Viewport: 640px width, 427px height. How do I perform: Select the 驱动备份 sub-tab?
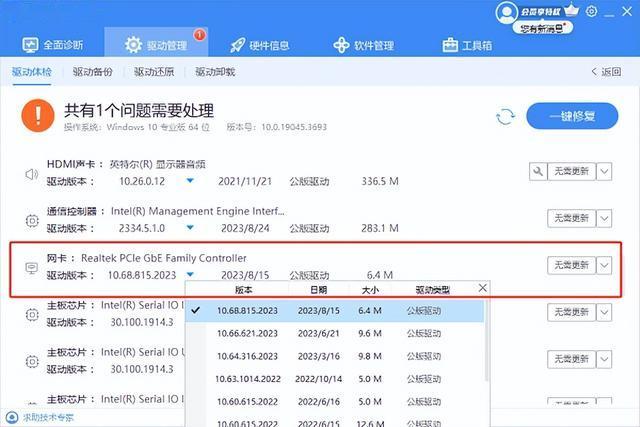(x=93, y=72)
